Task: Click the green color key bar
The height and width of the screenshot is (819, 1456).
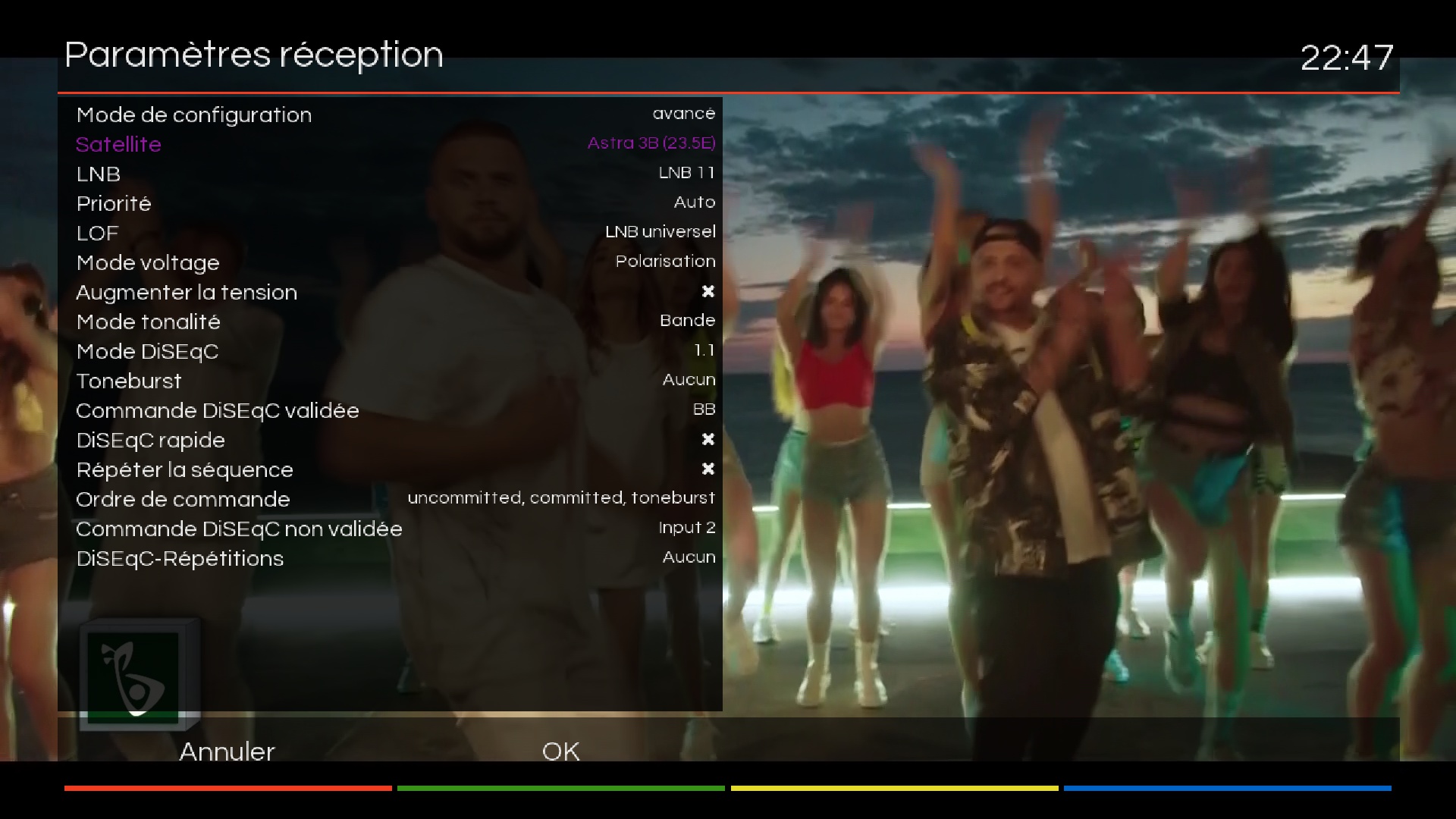Action: click(561, 789)
